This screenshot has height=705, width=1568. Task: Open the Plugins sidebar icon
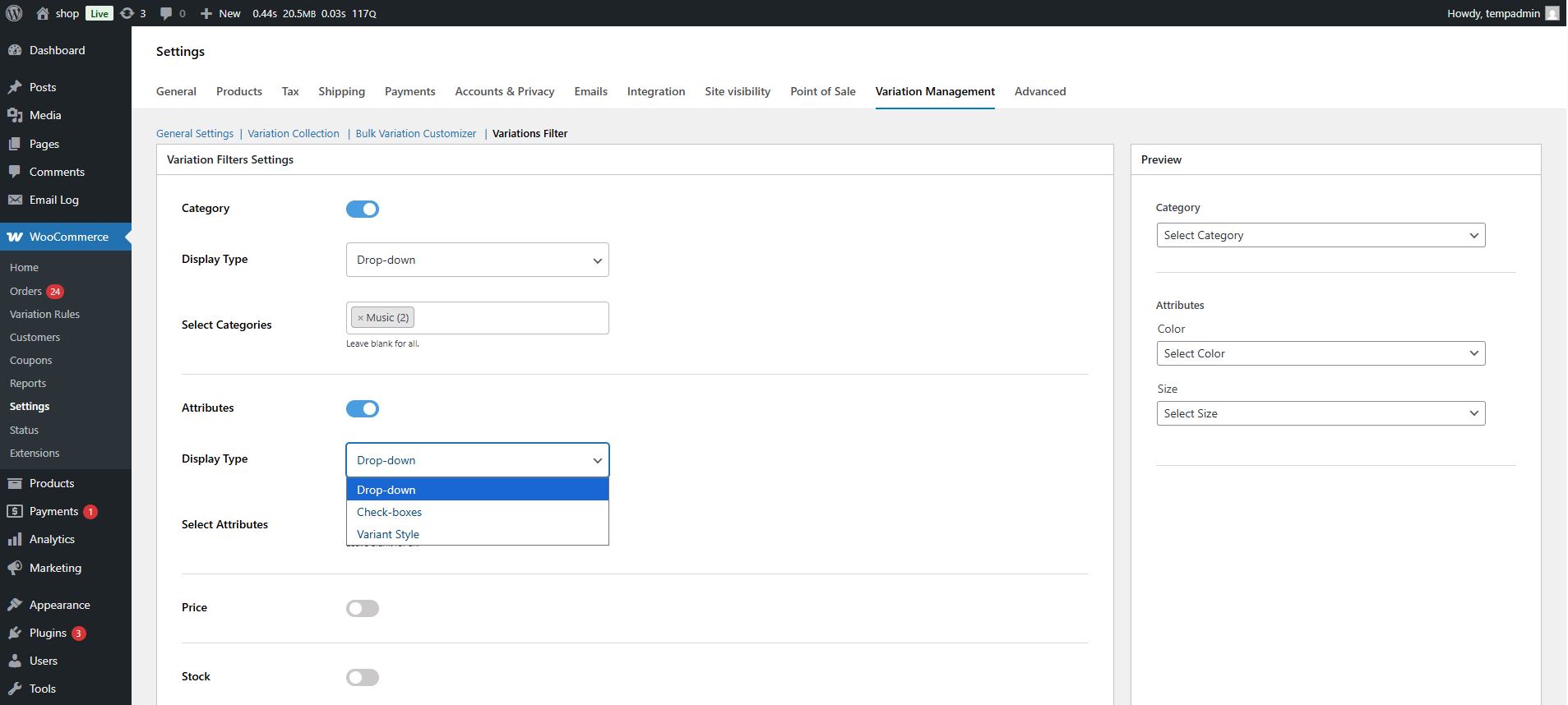click(15, 633)
